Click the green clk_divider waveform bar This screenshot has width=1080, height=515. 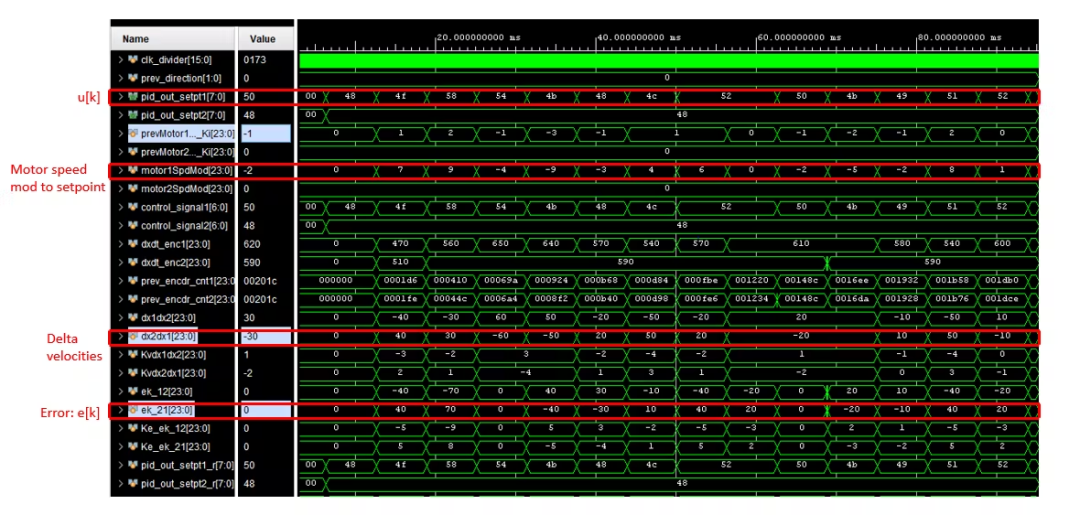[668, 61]
